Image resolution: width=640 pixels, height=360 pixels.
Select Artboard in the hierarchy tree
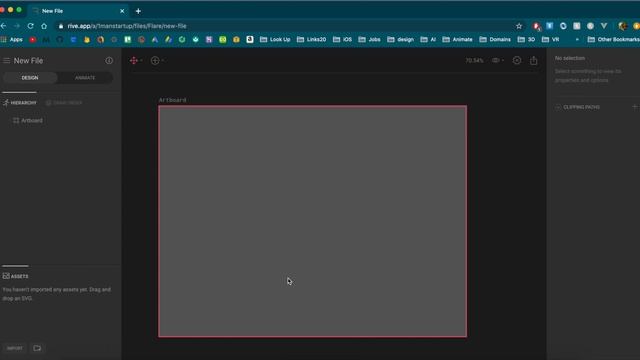28,120
